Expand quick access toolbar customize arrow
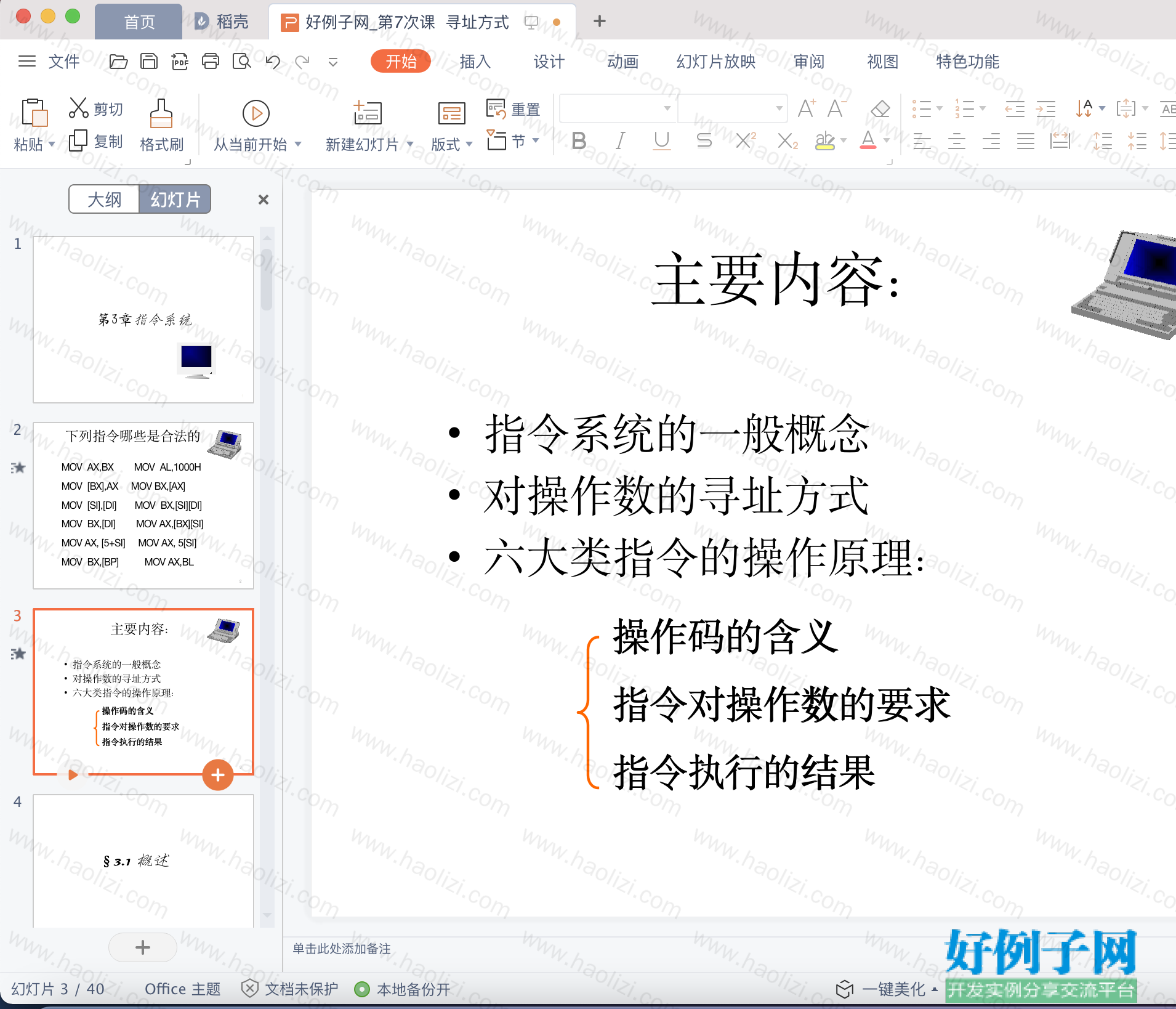 coord(333,62)
